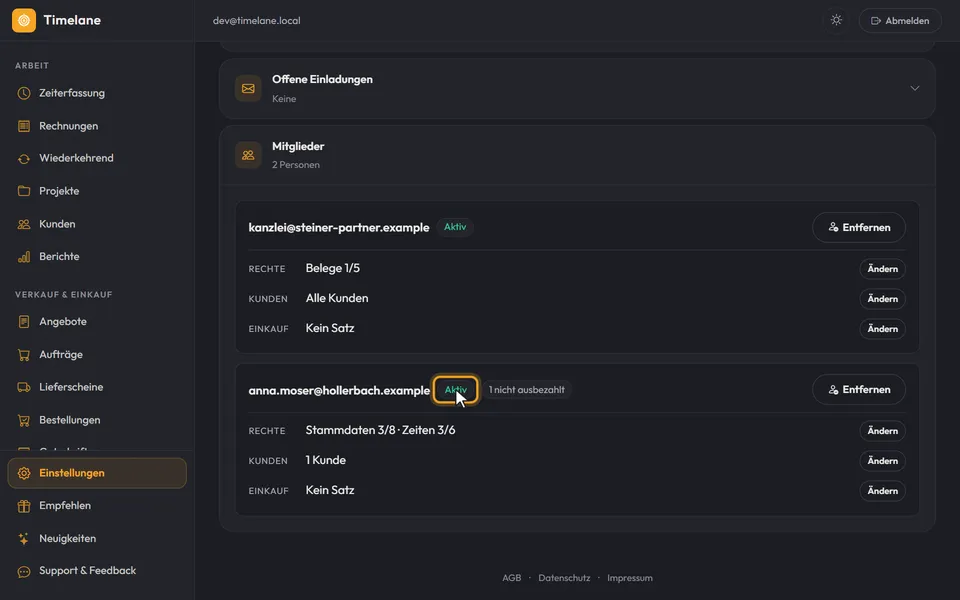This screenshot has height=600, width=960.
Task: Click the Support & Feedback chat icon
Action: [x=24, y=571]
